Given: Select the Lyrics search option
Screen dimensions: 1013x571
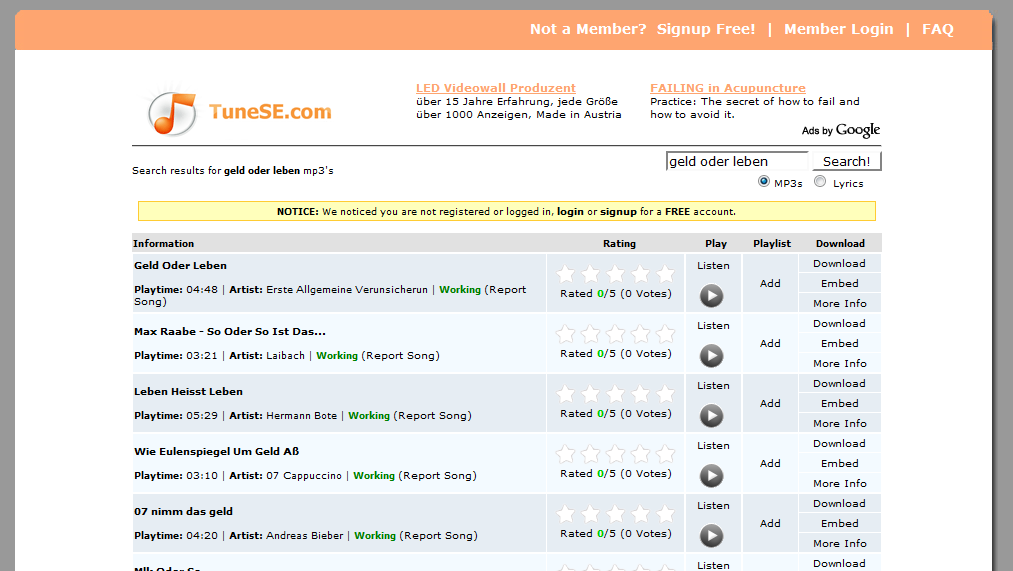Looking at the screenshot, I should pos(820,182).
